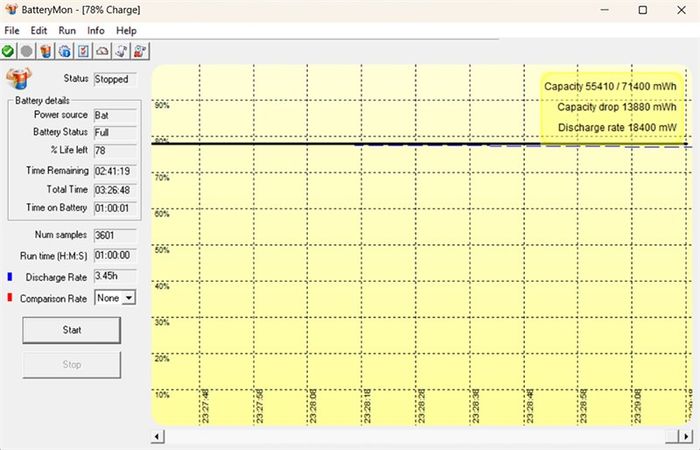The image size is (700, 450).
Task: Click the gray circle stop toolbar icon
Action: pos(27,50)
